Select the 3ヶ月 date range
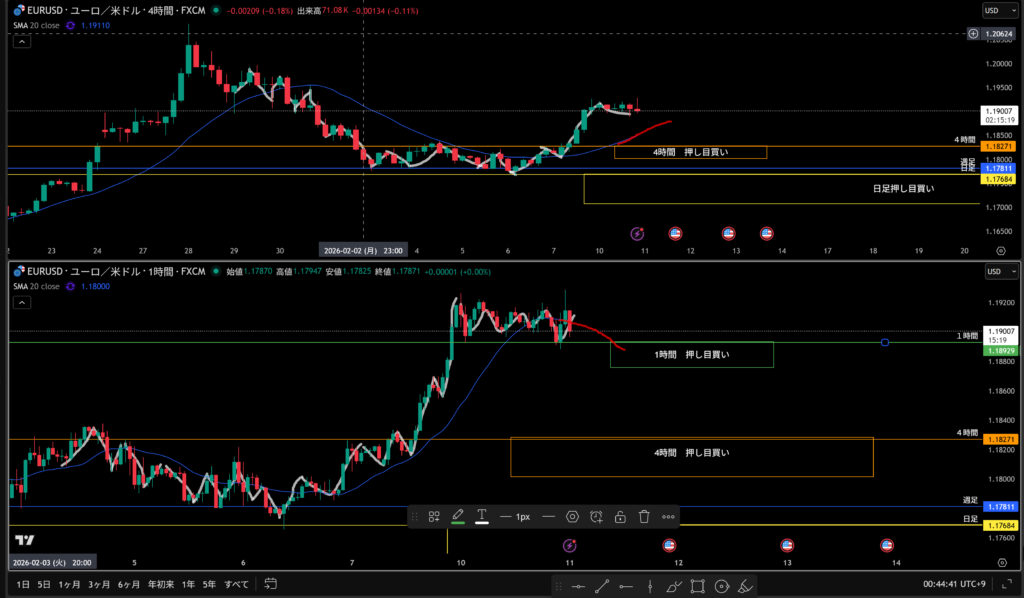Viewport: 1024px width, 598px height. coord(98,584)
